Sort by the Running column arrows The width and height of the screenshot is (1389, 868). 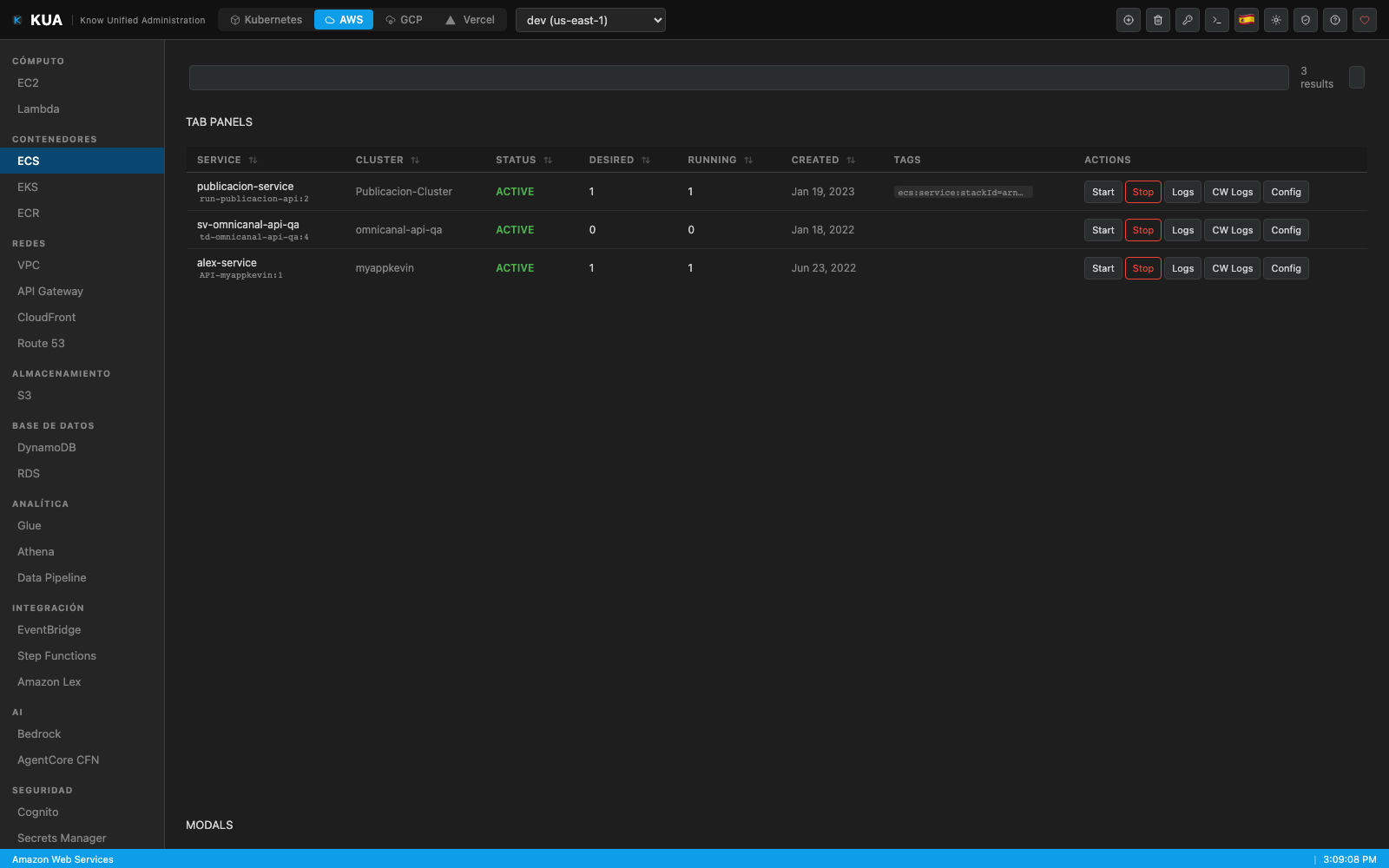[748, 161]
